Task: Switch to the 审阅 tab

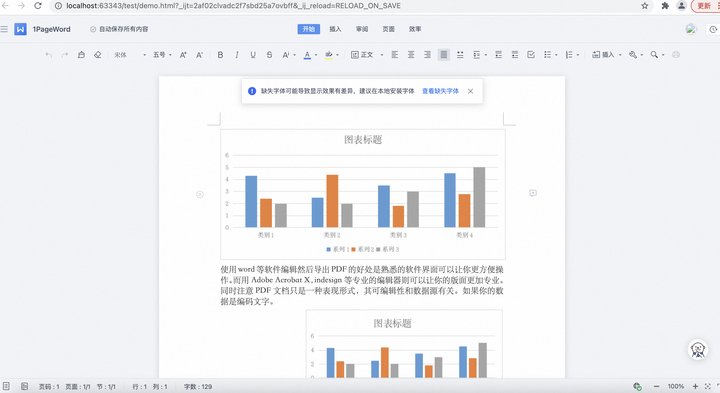Action: coord(362,29)
